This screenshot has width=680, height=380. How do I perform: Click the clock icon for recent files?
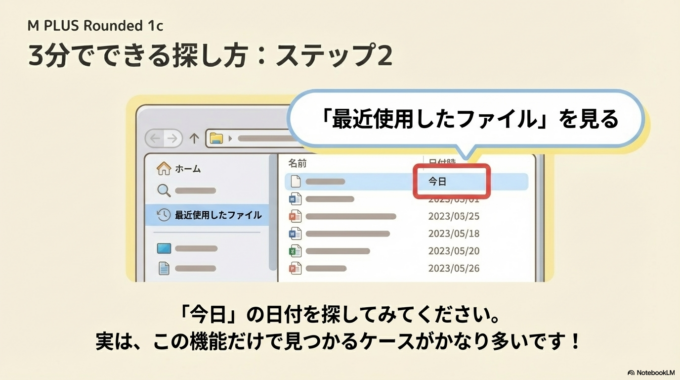point(163,215)
